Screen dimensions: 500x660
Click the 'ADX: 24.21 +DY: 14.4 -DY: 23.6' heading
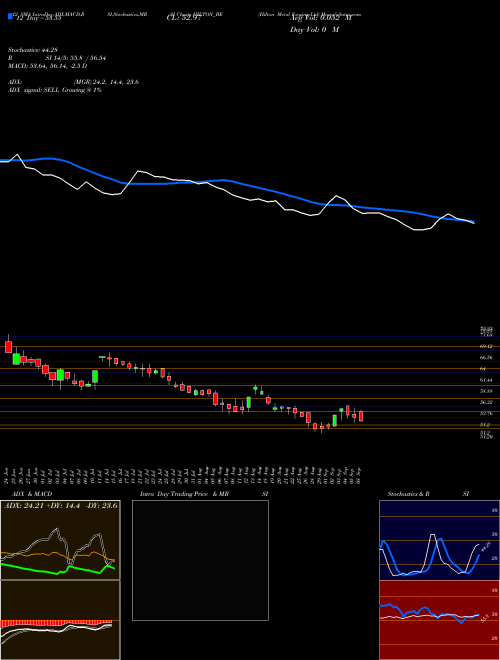pyautogui.click(x=61, y=505)
